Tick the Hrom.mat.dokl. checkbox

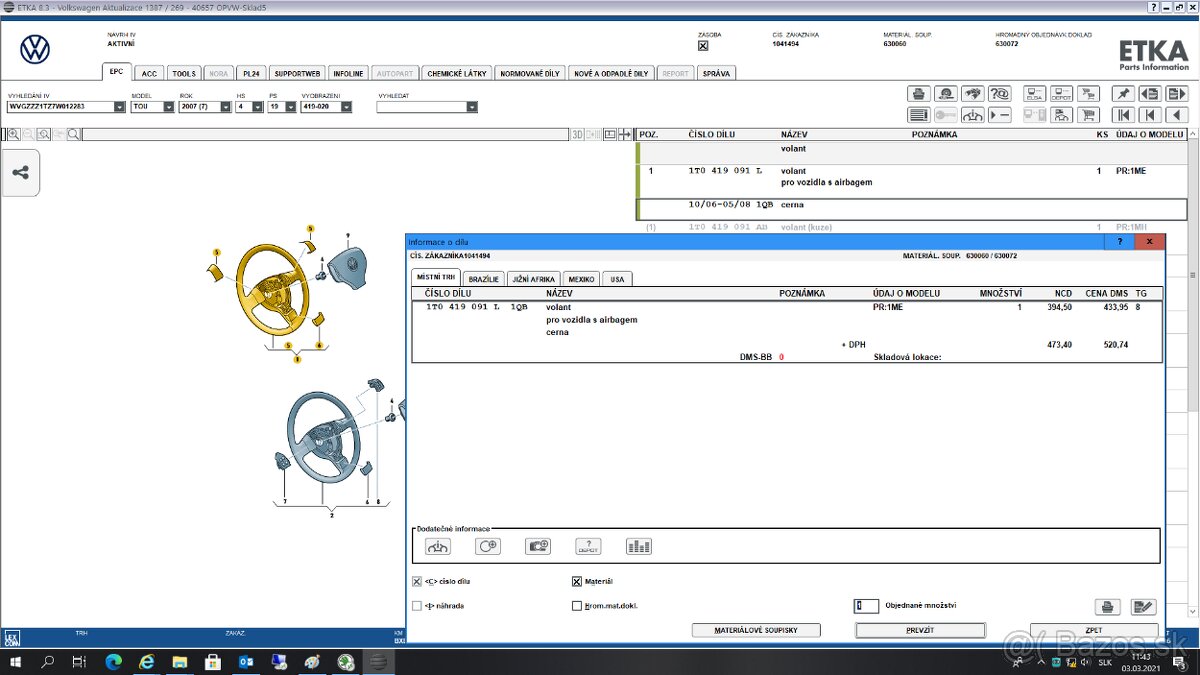click(x=577, y=606)
